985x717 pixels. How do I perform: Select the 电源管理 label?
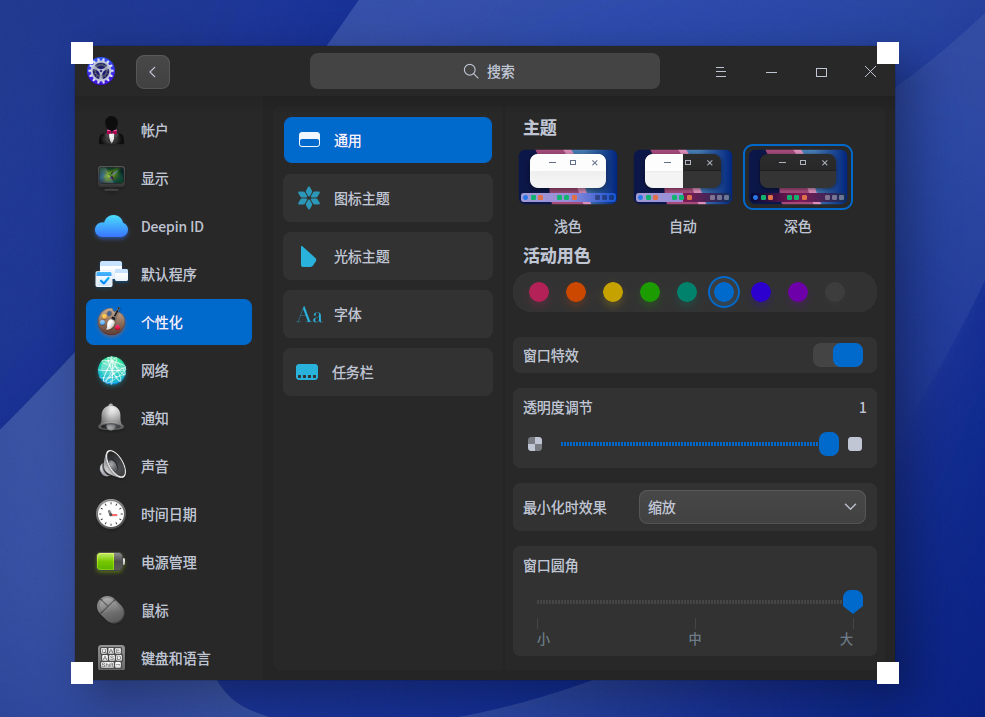[x=169, y=562]
